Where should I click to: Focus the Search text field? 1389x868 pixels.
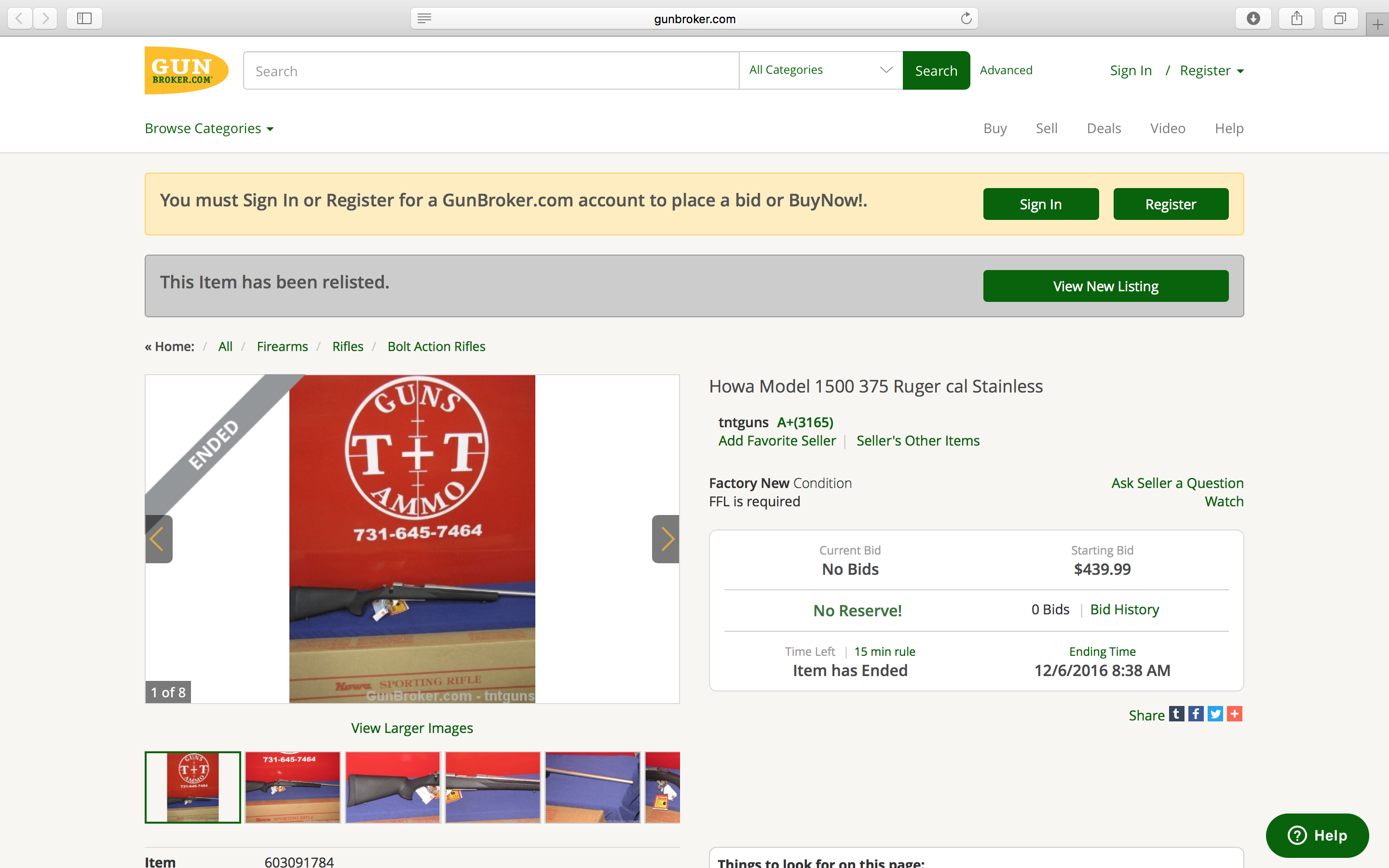pos(491,70)
